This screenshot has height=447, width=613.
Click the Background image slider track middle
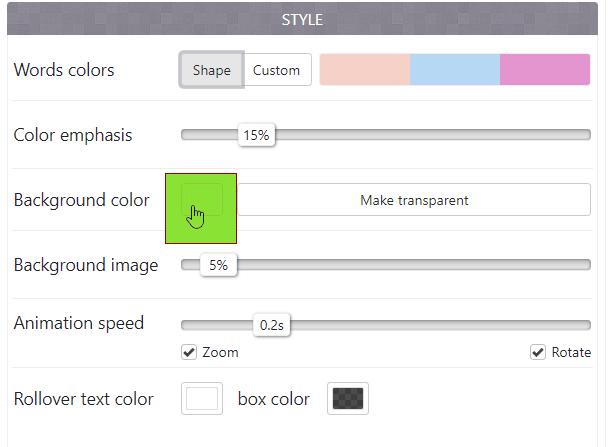click(x=386, y=265)
